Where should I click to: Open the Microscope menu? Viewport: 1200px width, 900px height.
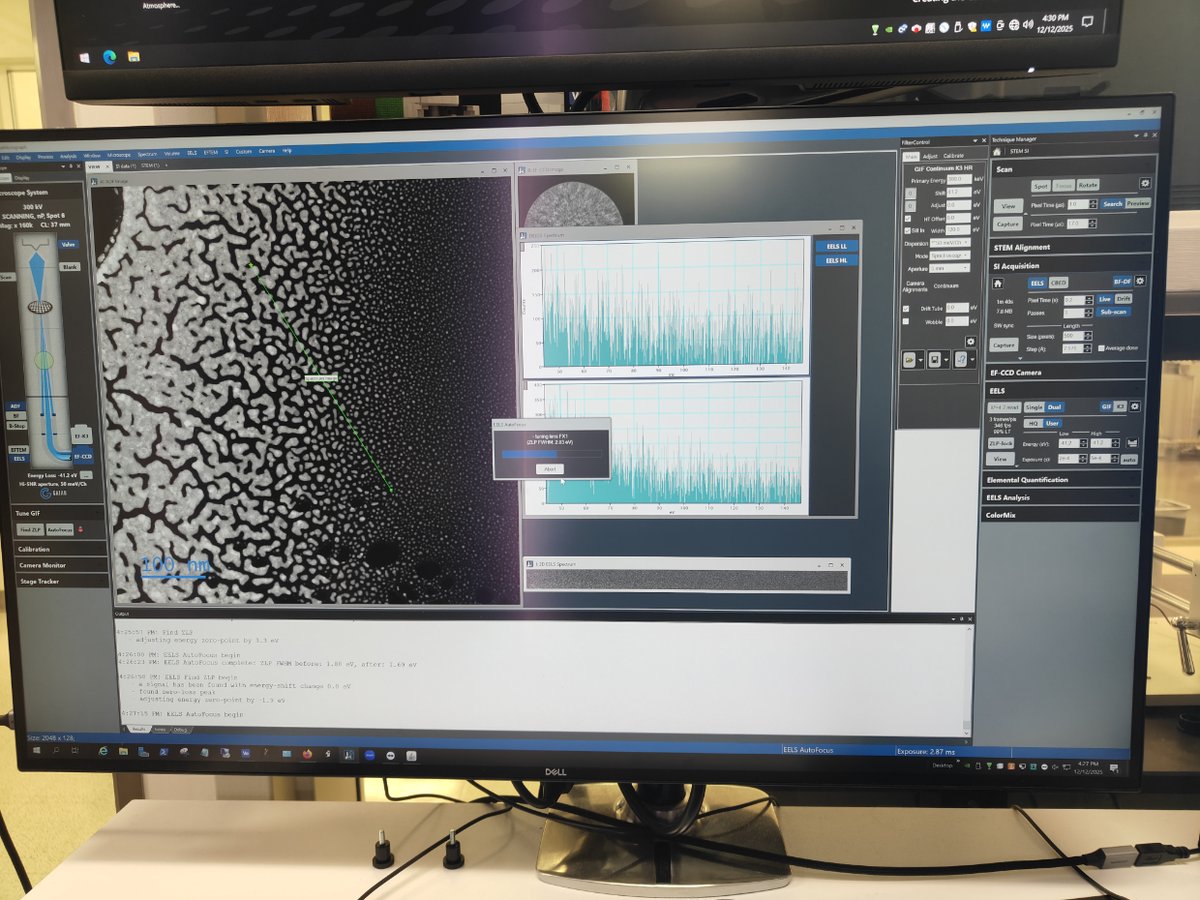119,154
